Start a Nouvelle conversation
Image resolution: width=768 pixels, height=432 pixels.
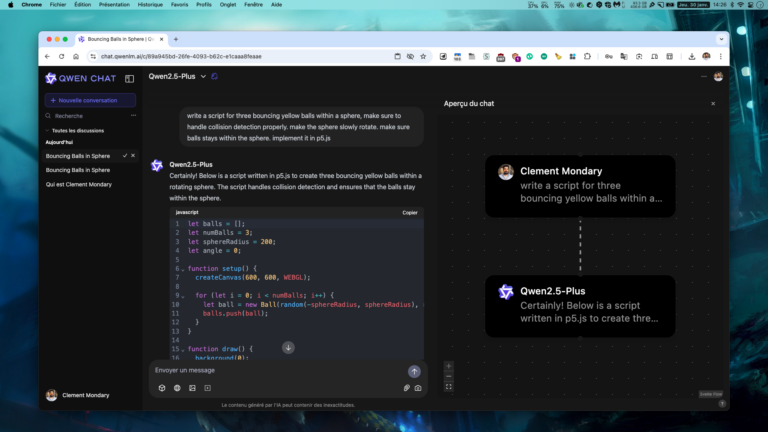tap(90, 100)
